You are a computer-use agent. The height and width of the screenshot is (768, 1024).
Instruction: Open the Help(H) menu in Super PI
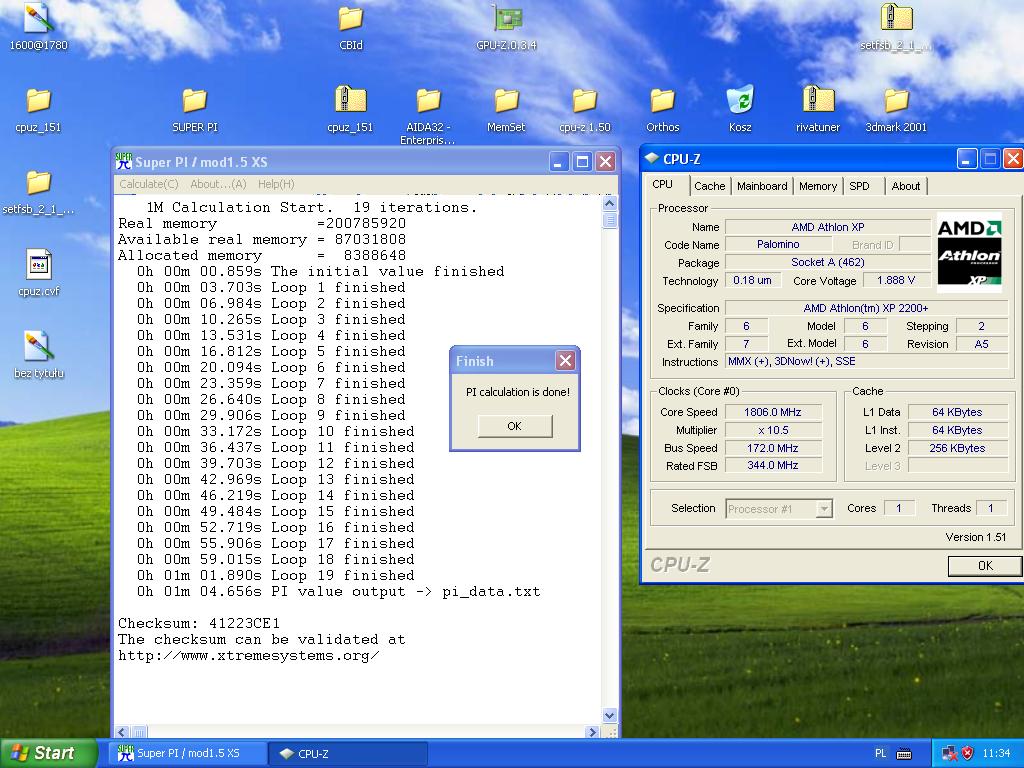tap(276, 184)
